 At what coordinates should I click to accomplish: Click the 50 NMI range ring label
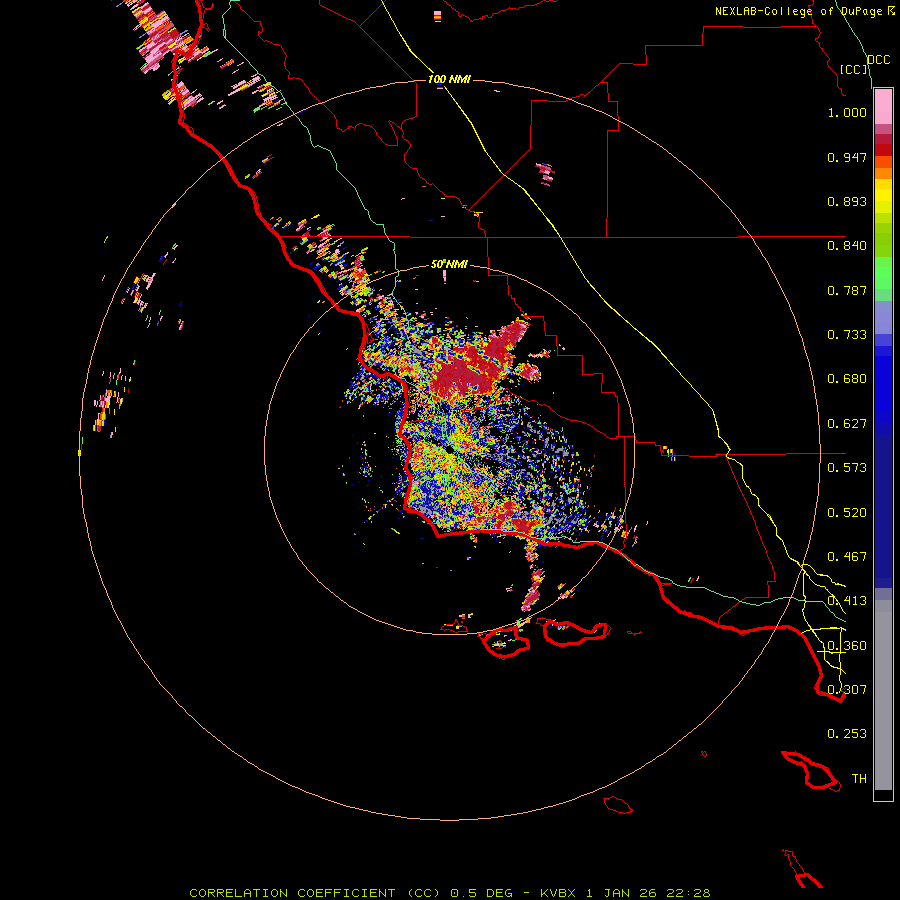tap(449, 264)
